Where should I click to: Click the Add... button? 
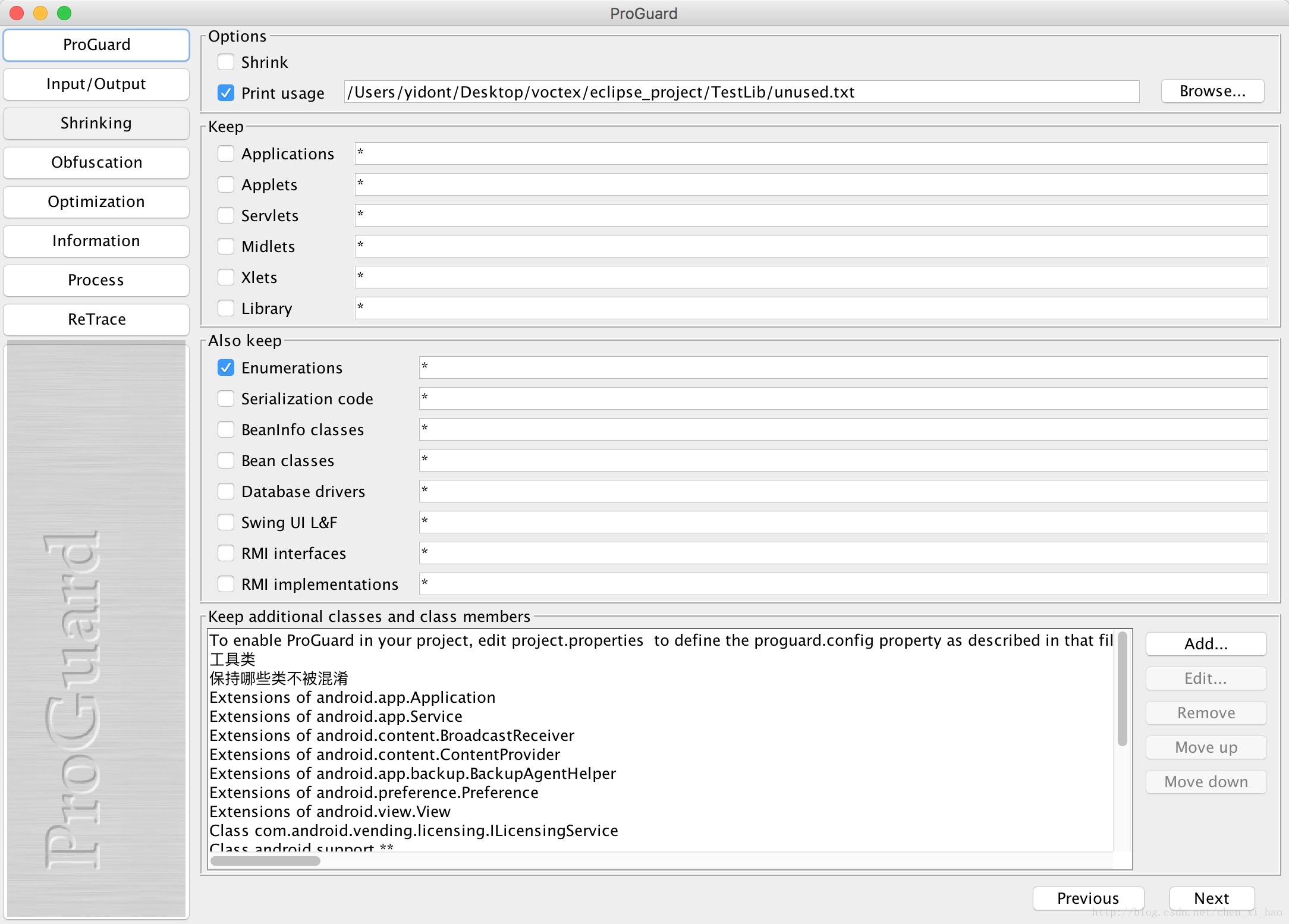(1206, 644)
